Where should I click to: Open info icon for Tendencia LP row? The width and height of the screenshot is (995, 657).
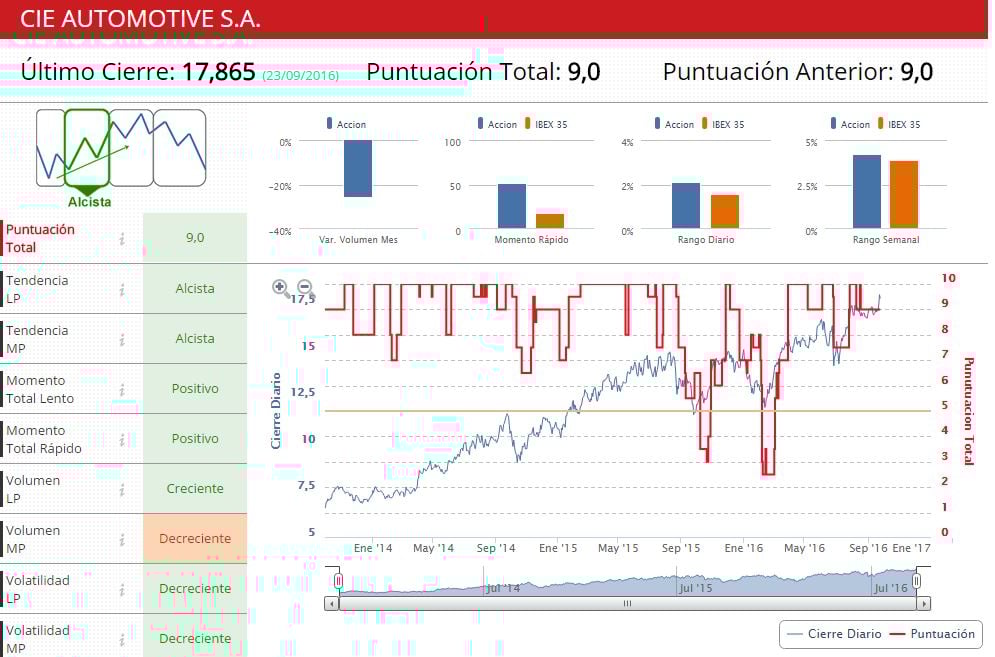pyautogui.click(x=122, y=289)
